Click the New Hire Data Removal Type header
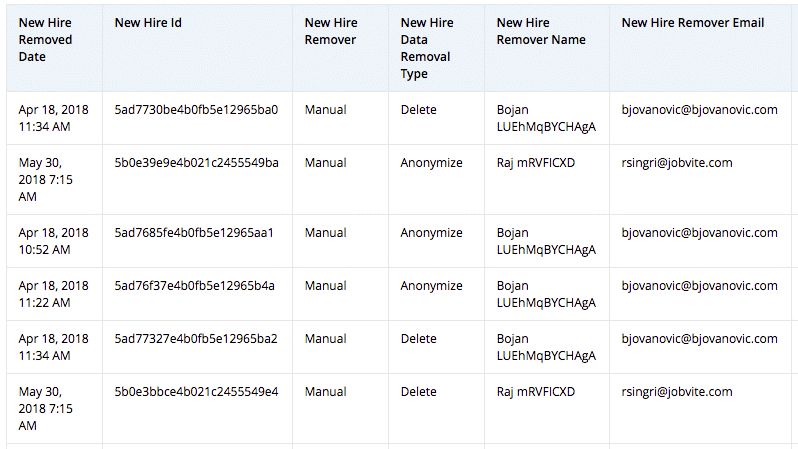 [427, 48]
